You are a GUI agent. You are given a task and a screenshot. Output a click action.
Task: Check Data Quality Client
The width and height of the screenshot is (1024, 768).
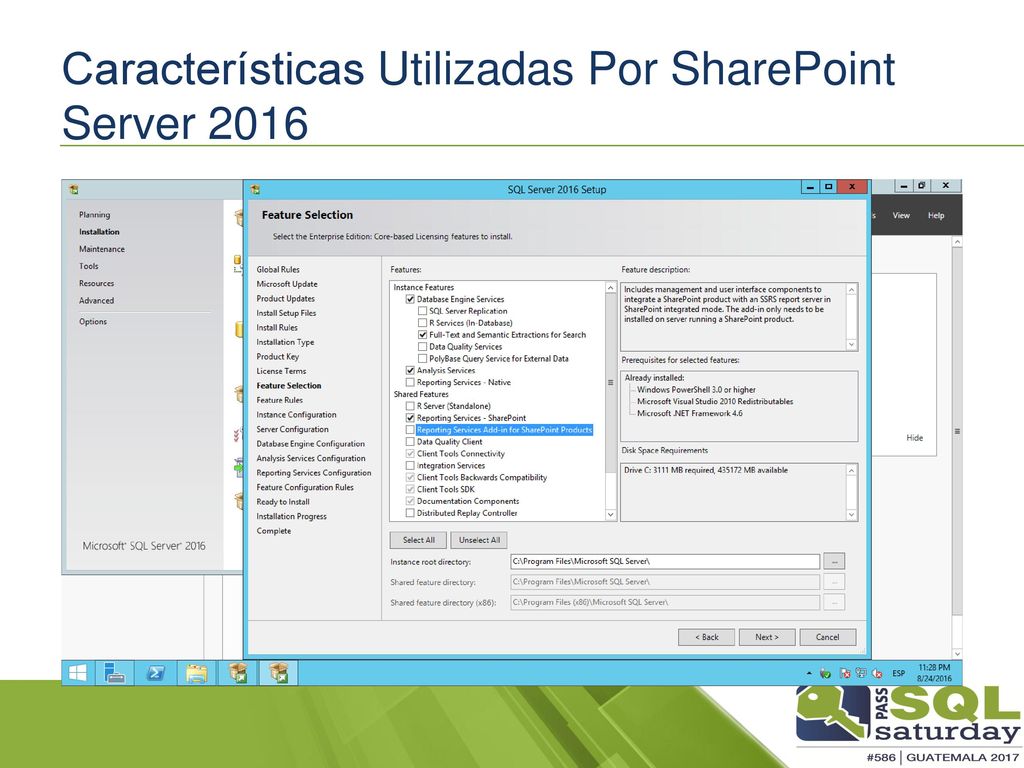(410, 441)
